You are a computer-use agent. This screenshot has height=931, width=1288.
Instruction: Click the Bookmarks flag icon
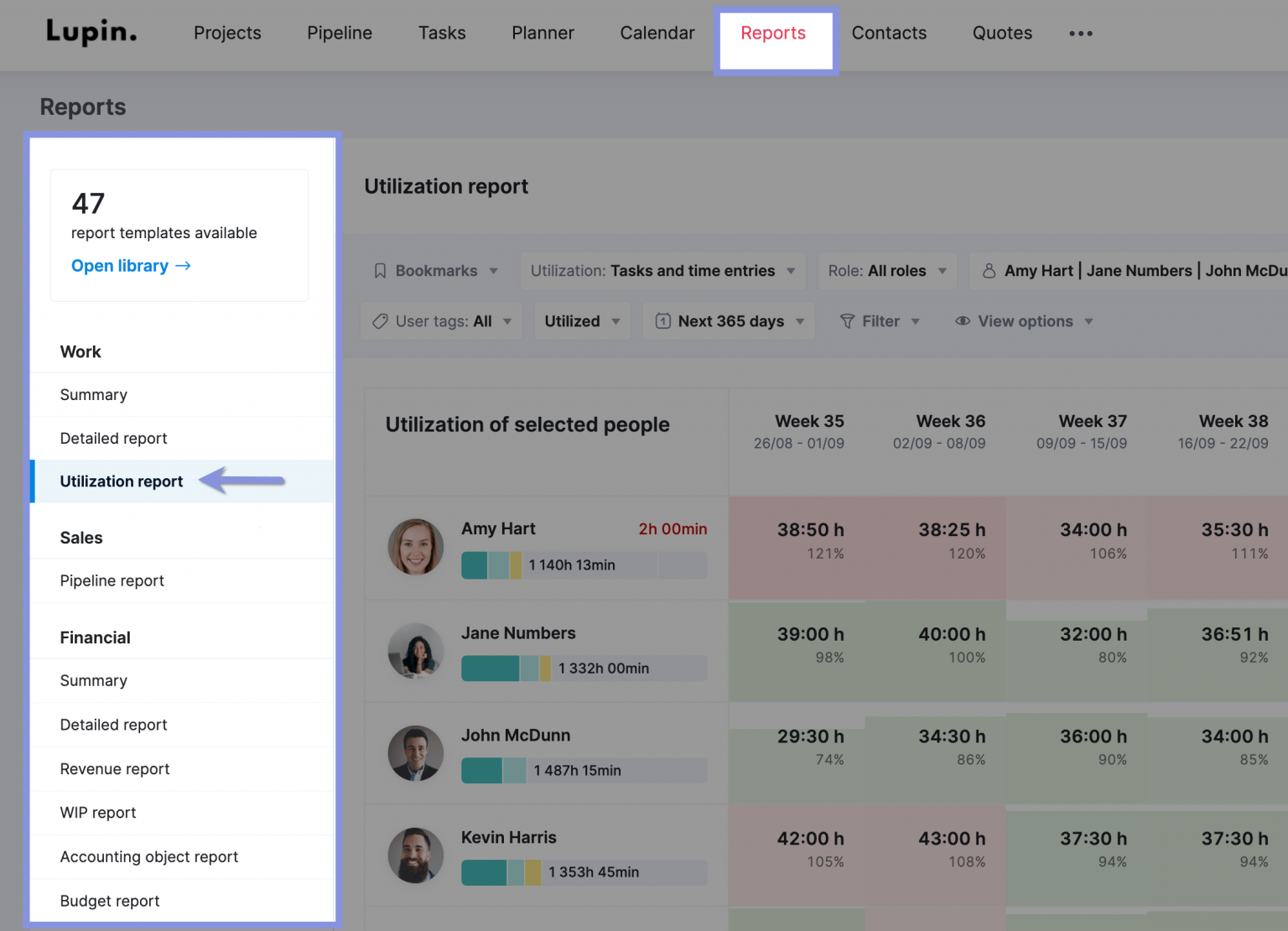click(x=380, y=270)
